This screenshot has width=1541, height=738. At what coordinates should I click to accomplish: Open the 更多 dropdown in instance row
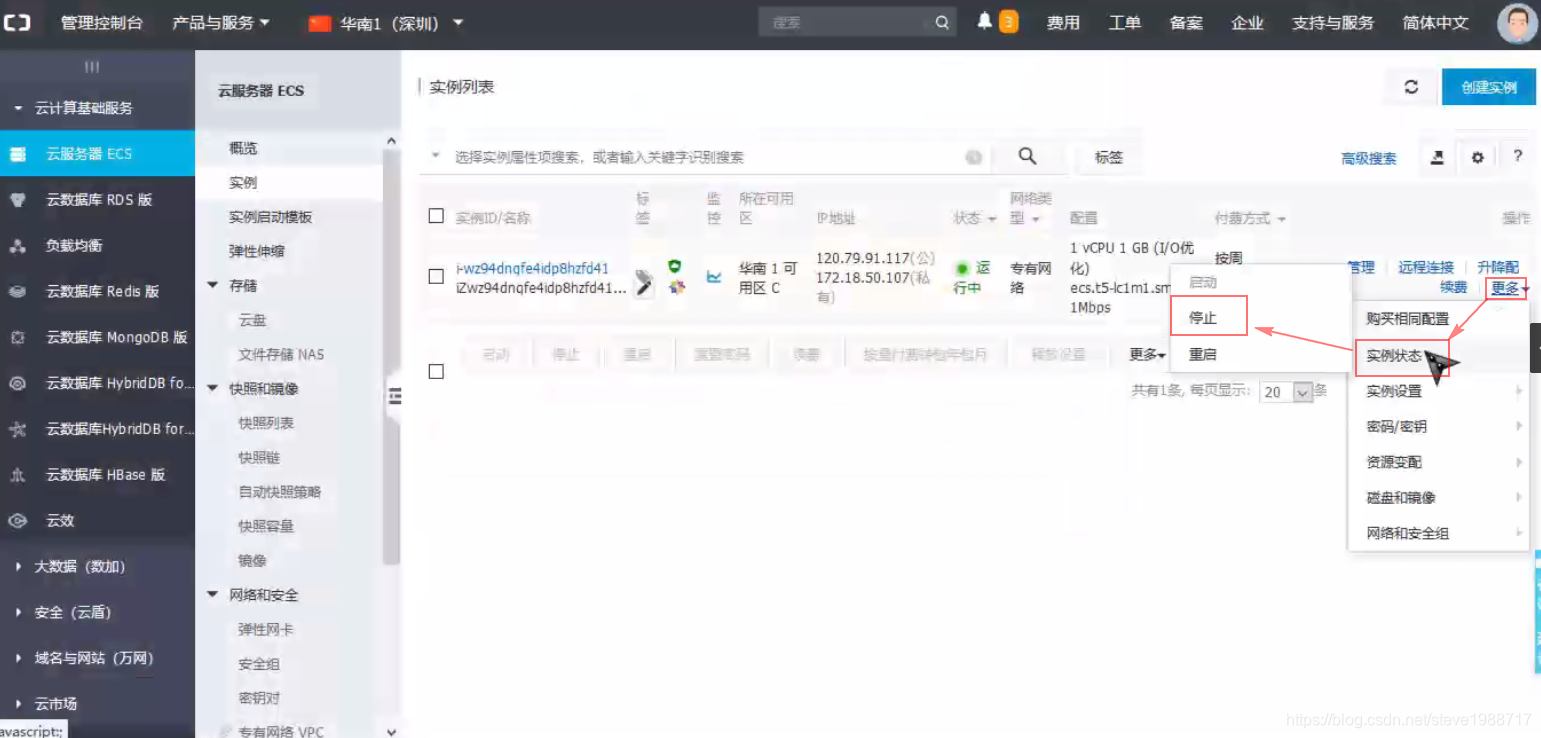(x=1509, y=288)
